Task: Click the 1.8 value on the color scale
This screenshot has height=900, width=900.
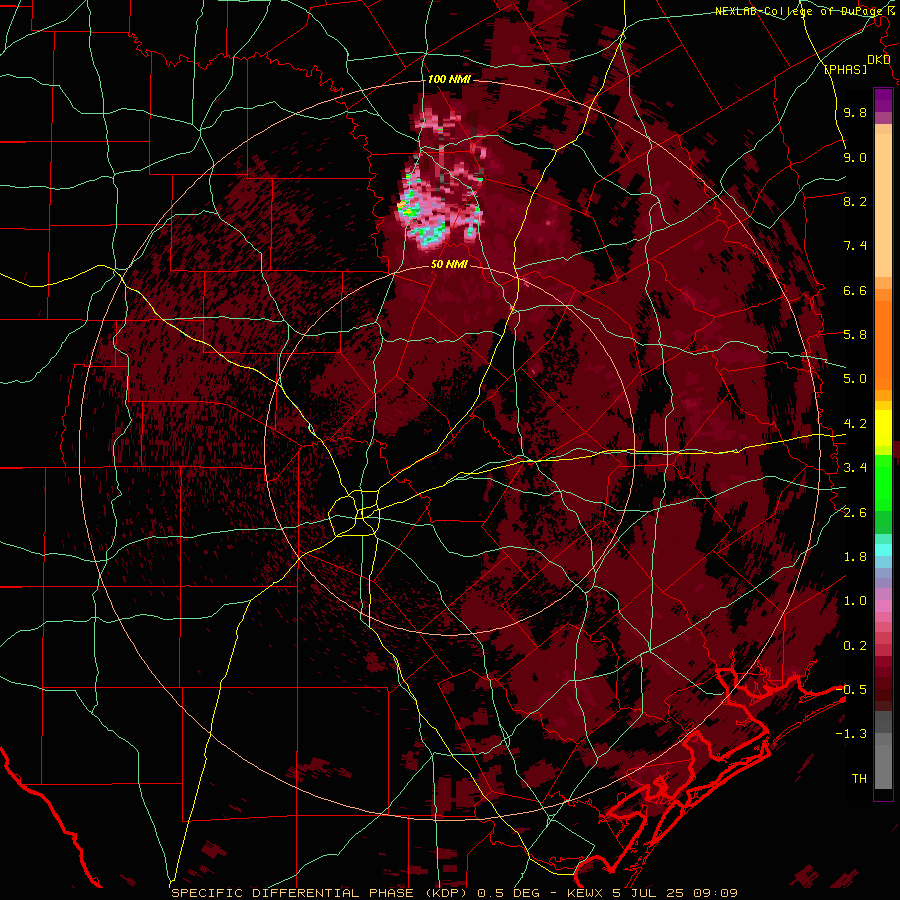Action: pyautogui.click(x=855, y=557)
